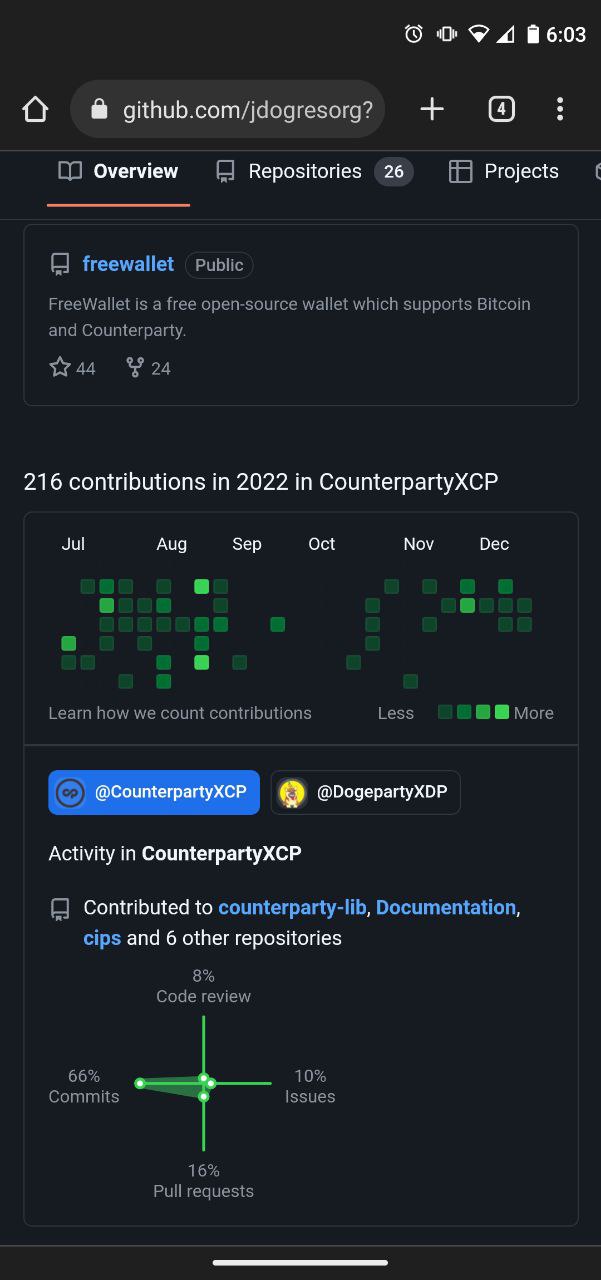Open a new tab with plus icon
Viewport: 601px width, 1280px height.
click(432, 109)
